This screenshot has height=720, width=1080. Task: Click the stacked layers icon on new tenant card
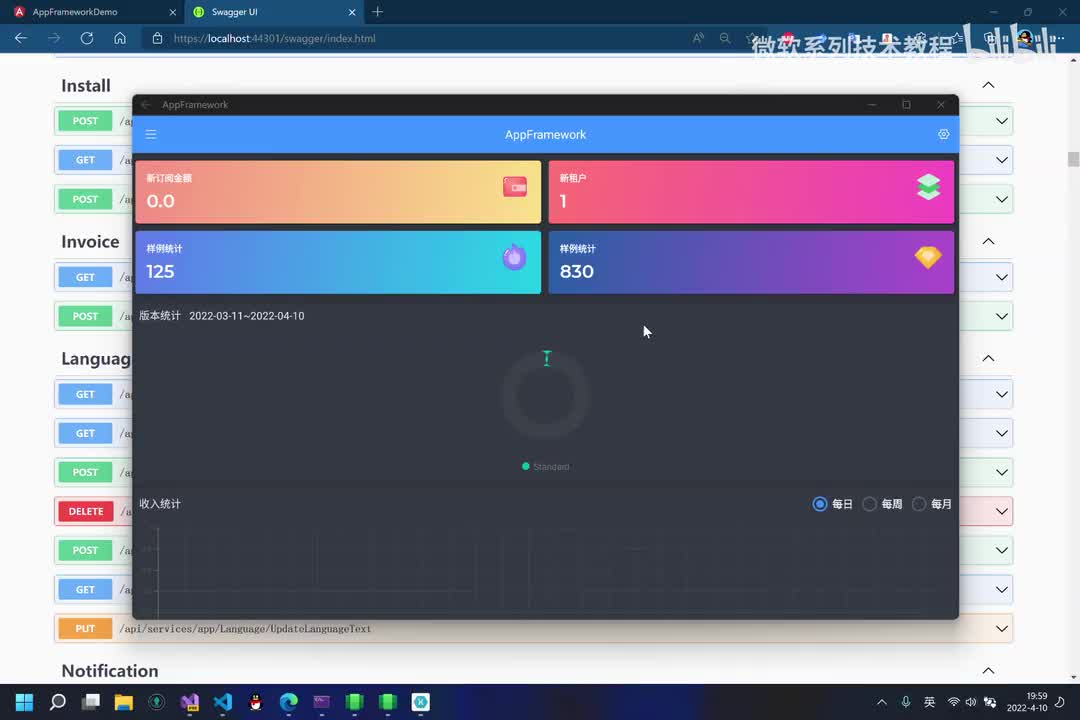click(x=928, y=187)
